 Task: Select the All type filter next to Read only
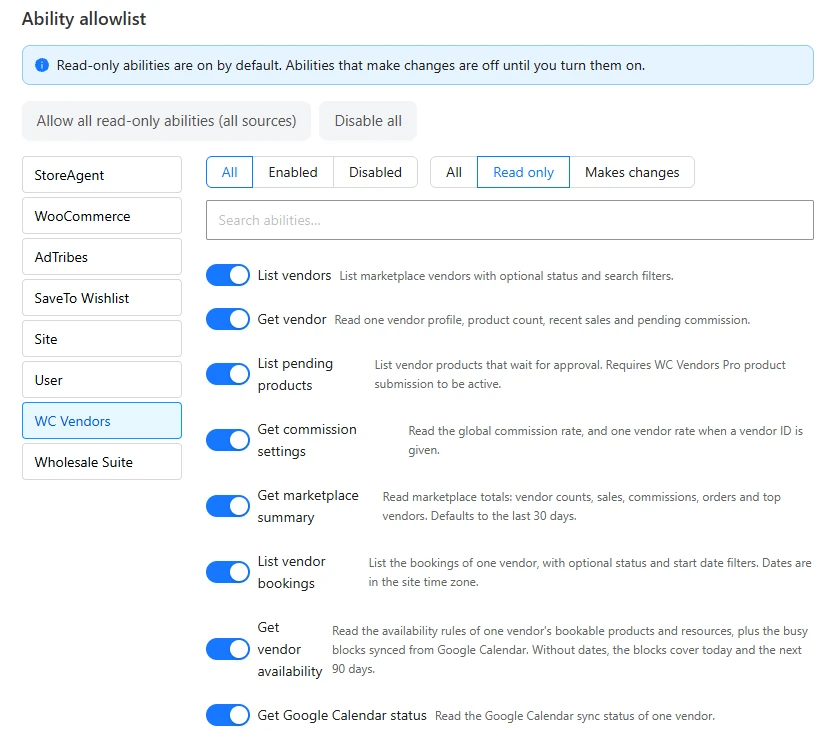tap(454, 172)
